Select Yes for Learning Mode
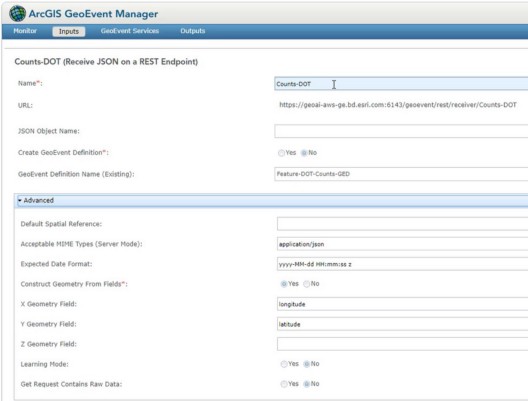 point(284,364)
